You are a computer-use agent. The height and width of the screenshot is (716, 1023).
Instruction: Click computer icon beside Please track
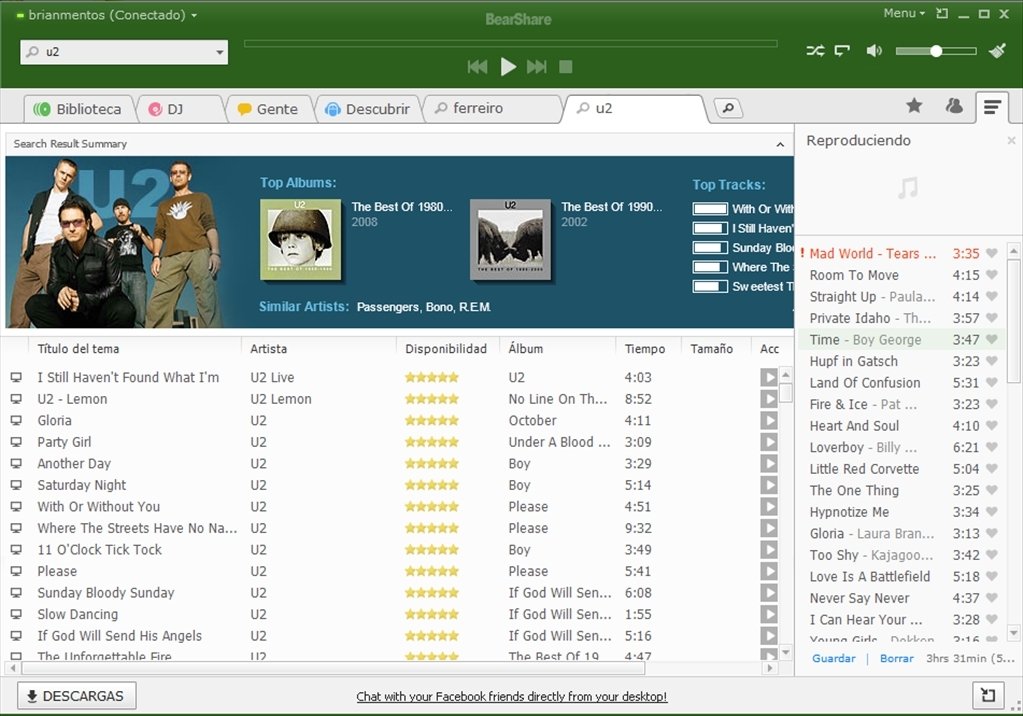tap(16, 571)
